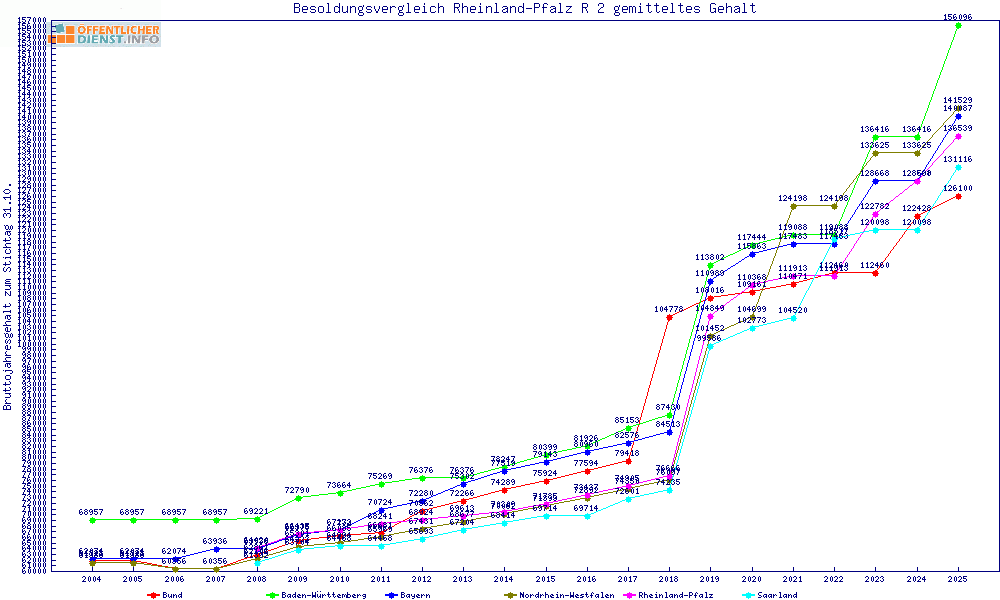Click the green 68957 data point for 2004
1000x600 pixels.
(x=92, y=520)
